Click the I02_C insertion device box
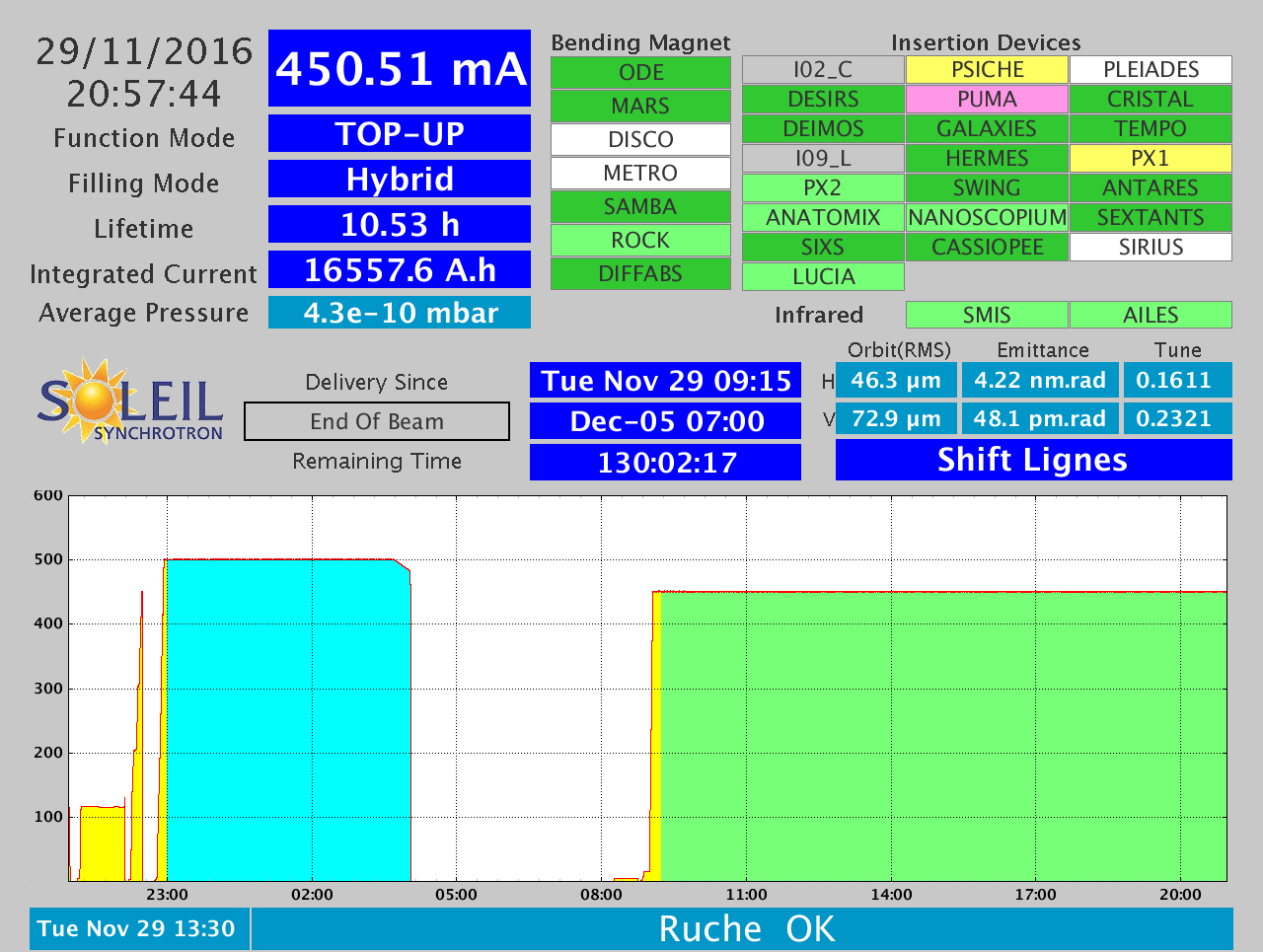The width and height of the screenshot is (1263, 952). click(823, 70)
